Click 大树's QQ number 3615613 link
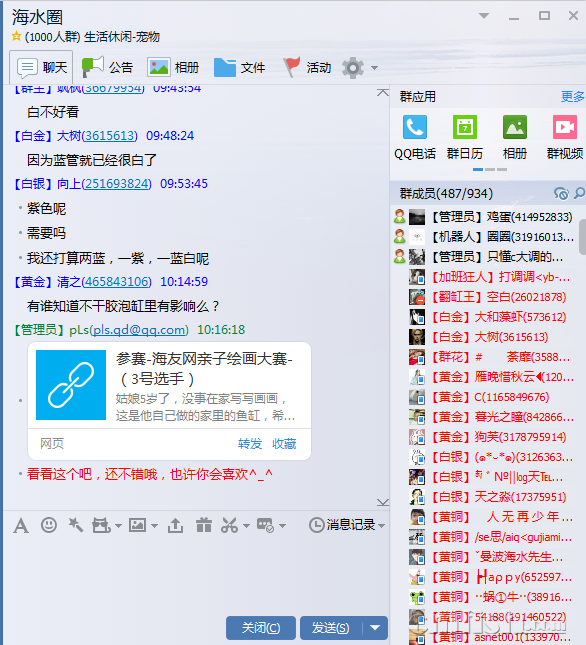The width and height of the screenshot is (586, 645). coord(109,136)
